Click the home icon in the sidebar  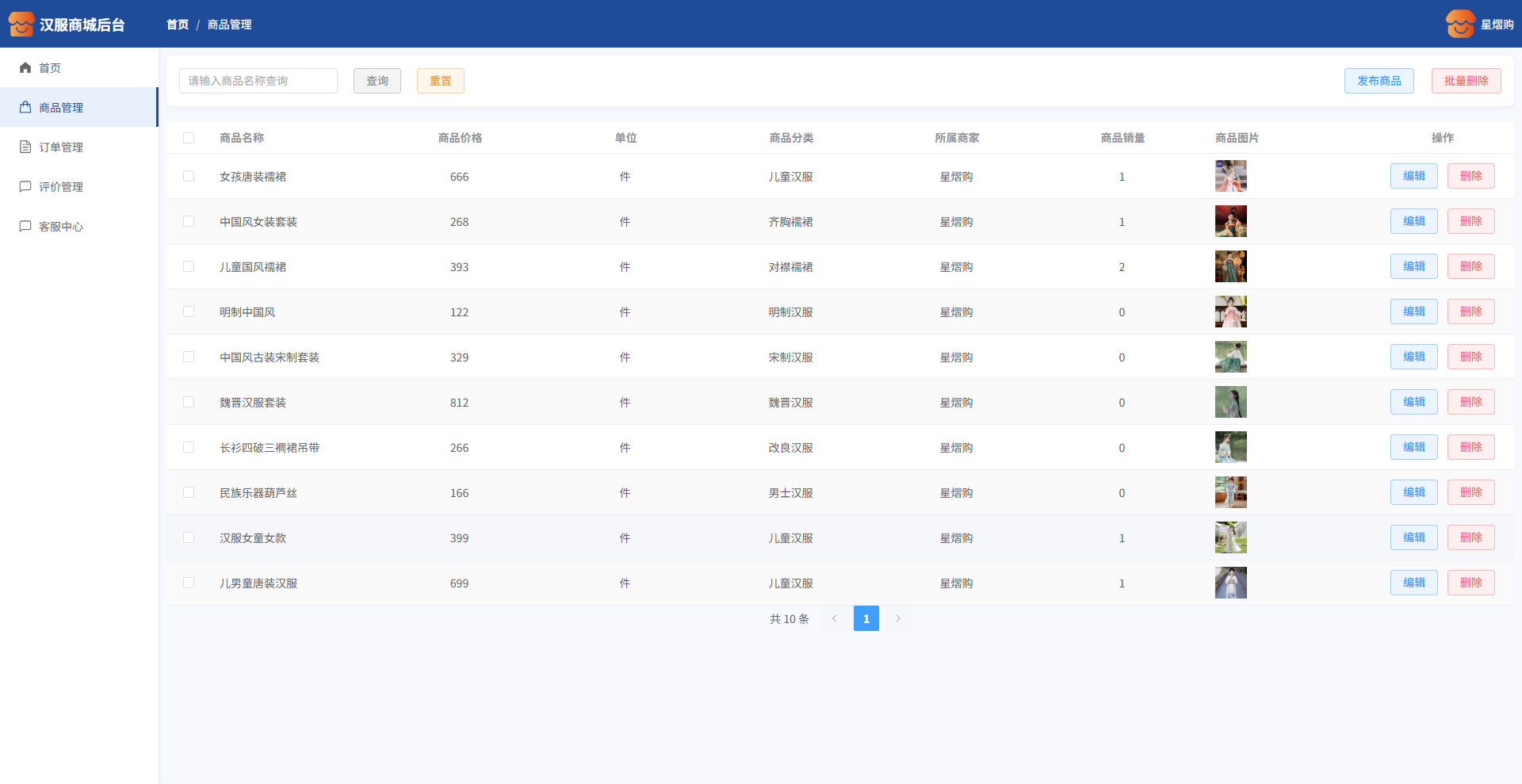coord(25,68)
